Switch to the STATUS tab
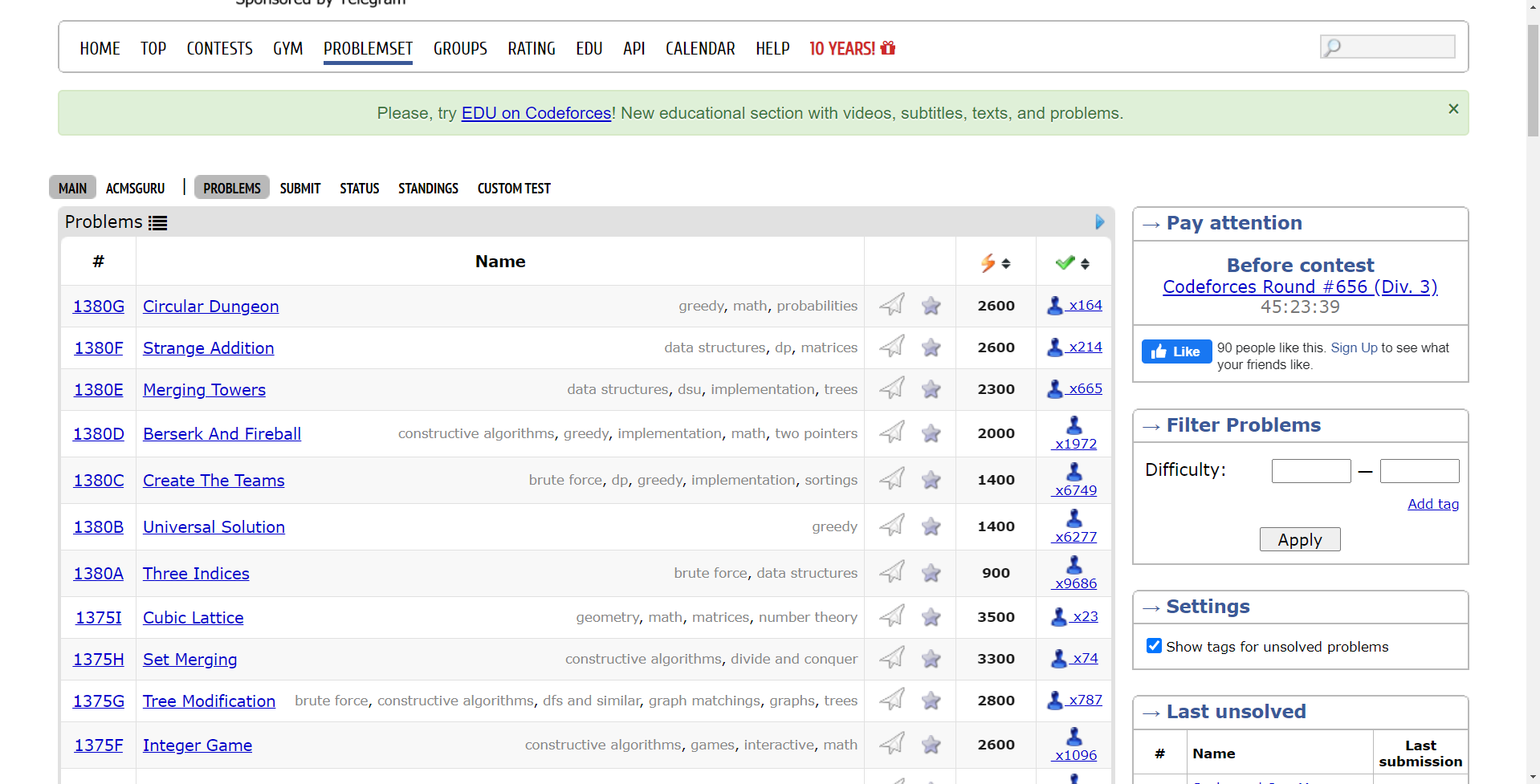 (x=359, y=188)
